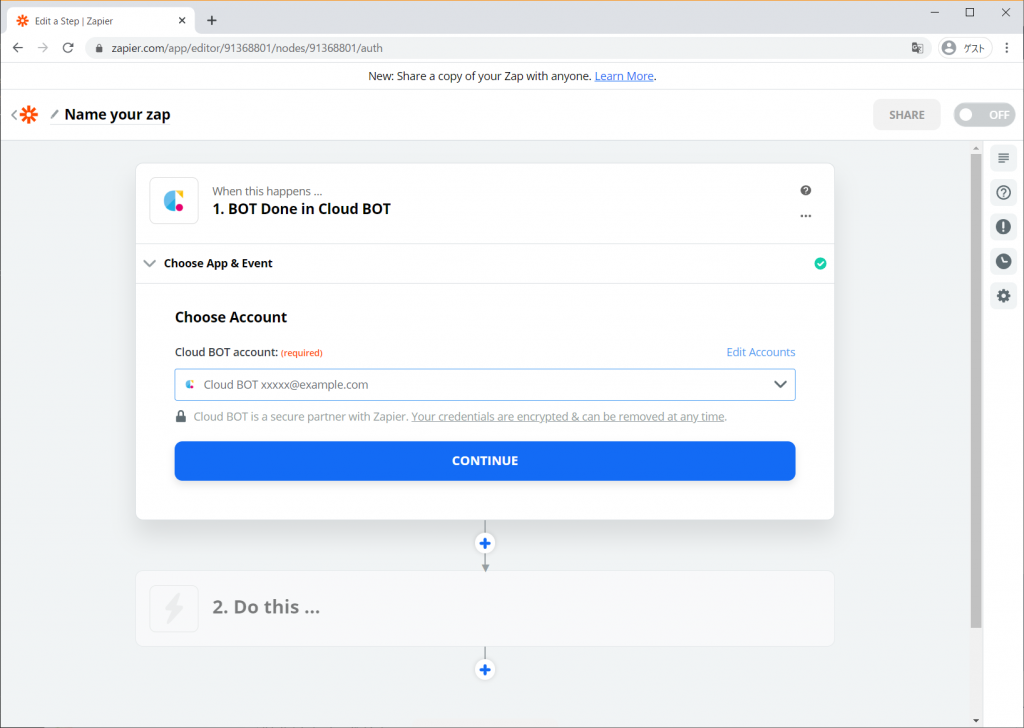Open the sidebar settings gear icon
Viewport: 1024px width, 728px height.
1003,296
